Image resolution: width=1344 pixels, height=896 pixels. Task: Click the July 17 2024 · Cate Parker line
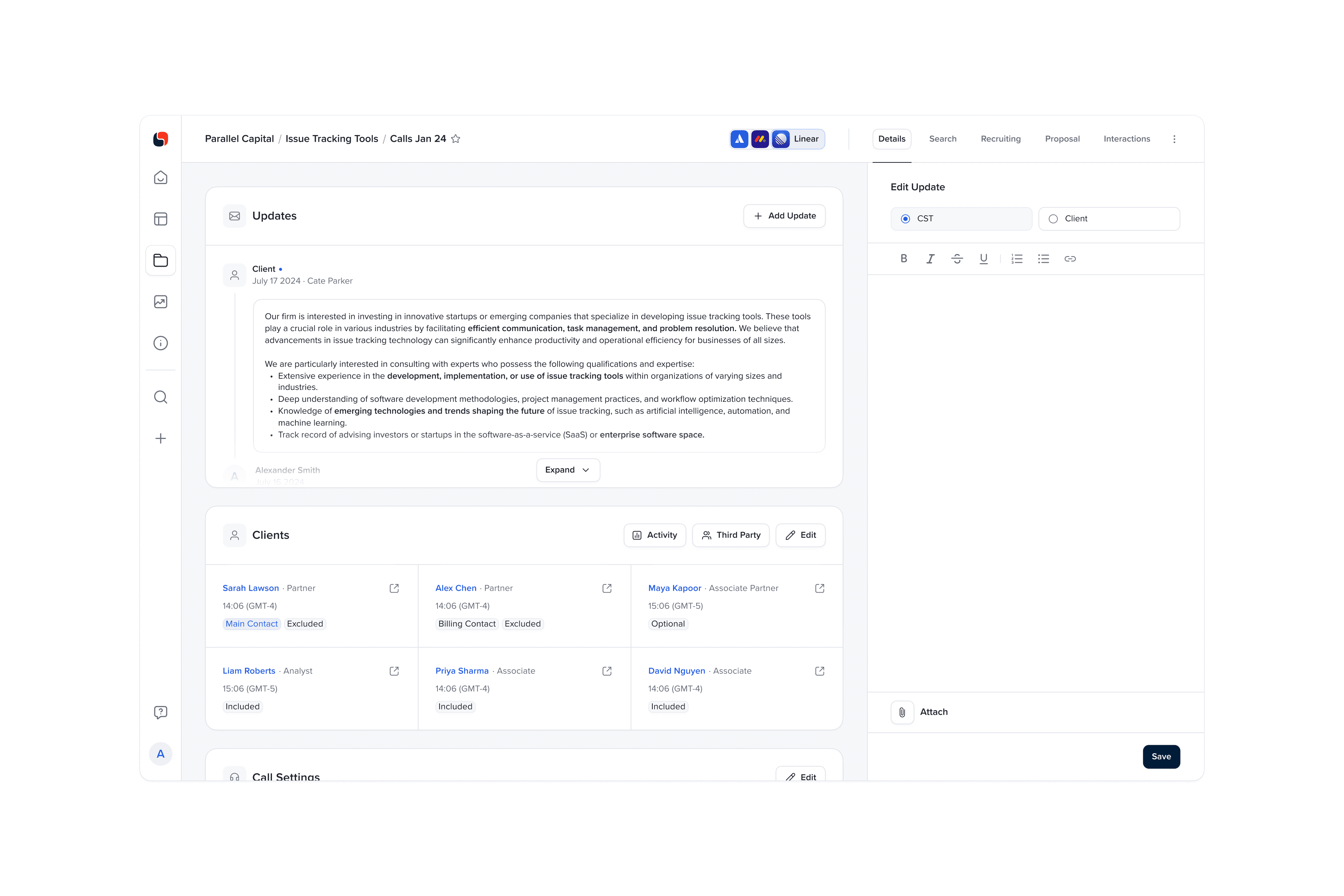(x=302, y=281)
